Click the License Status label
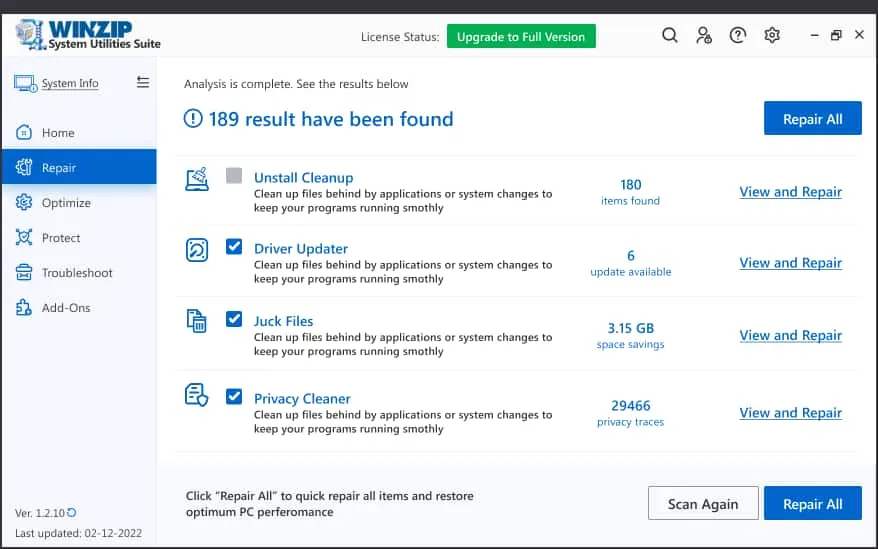This screenshot has width=878, height=549. coord(400,37)
